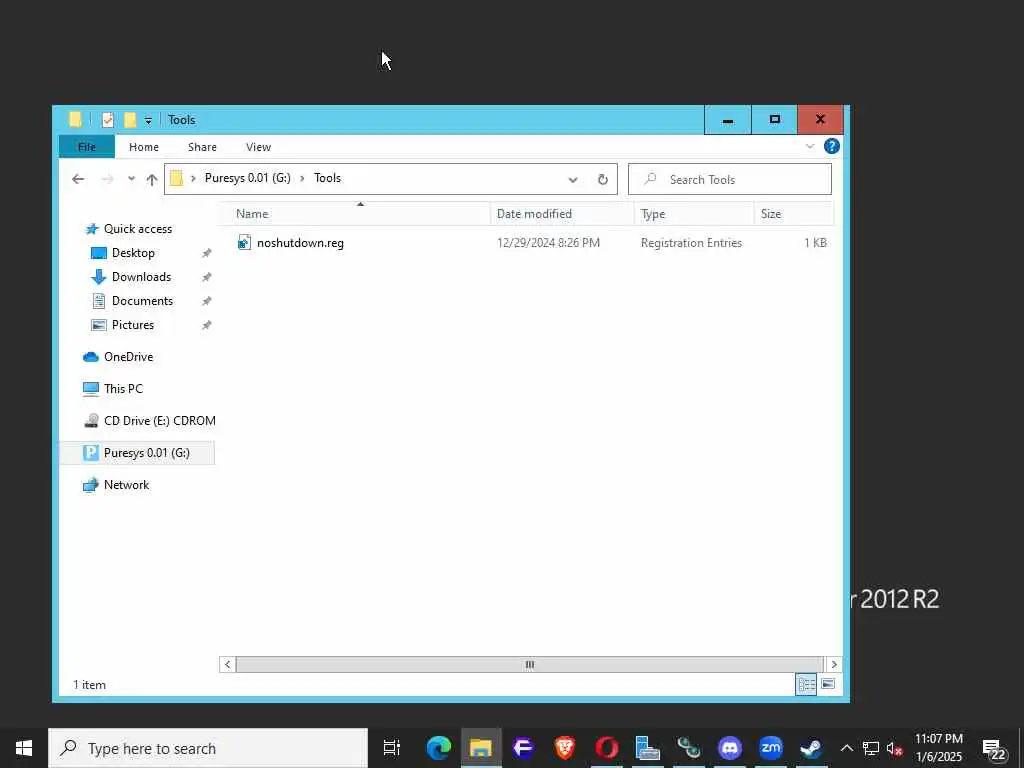Click the horizontal scrollbar thumb
This screenshot has height=768, width=1024.
click(530, 665)
